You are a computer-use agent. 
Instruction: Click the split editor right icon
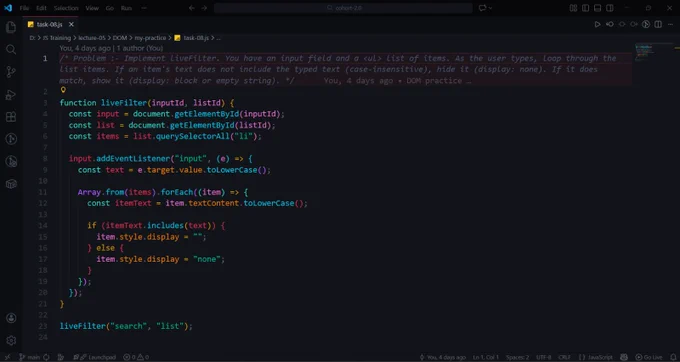[x=658, y=24]
